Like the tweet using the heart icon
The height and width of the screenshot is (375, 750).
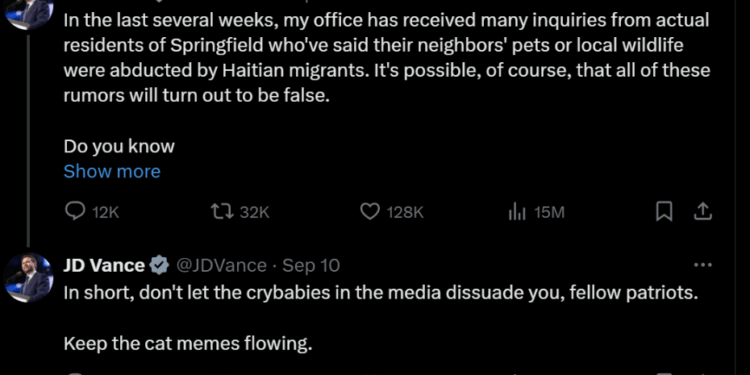(369, 212)
